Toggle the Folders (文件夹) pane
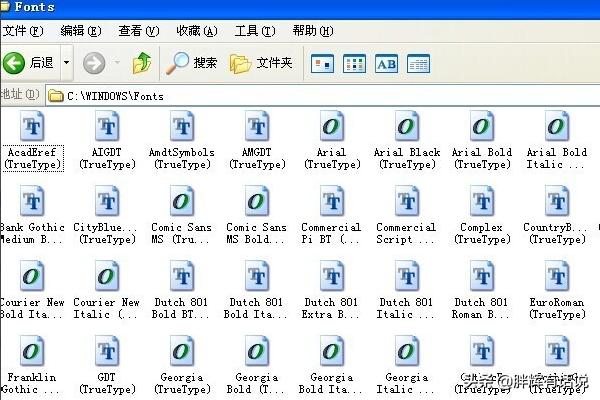Image resolution: width=600 pixels, height=400 pixels. (261, 63)
